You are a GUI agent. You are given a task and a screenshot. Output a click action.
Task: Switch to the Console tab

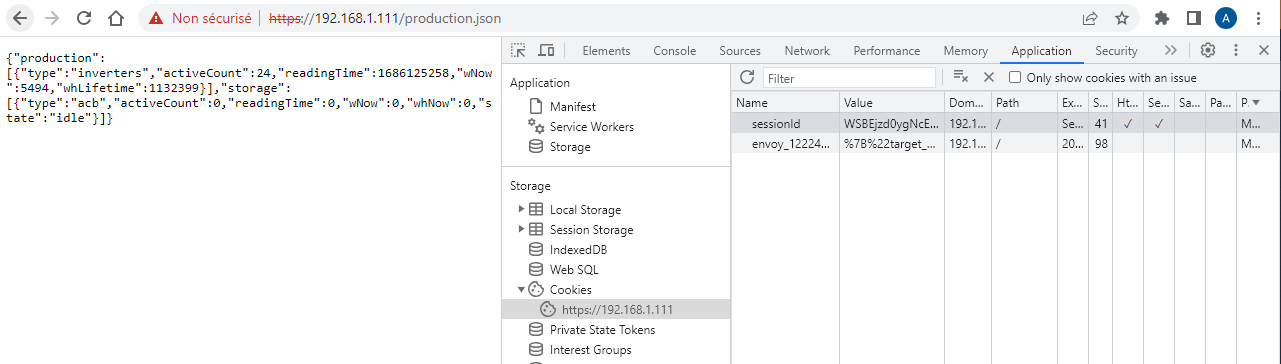tap(675, 51)
